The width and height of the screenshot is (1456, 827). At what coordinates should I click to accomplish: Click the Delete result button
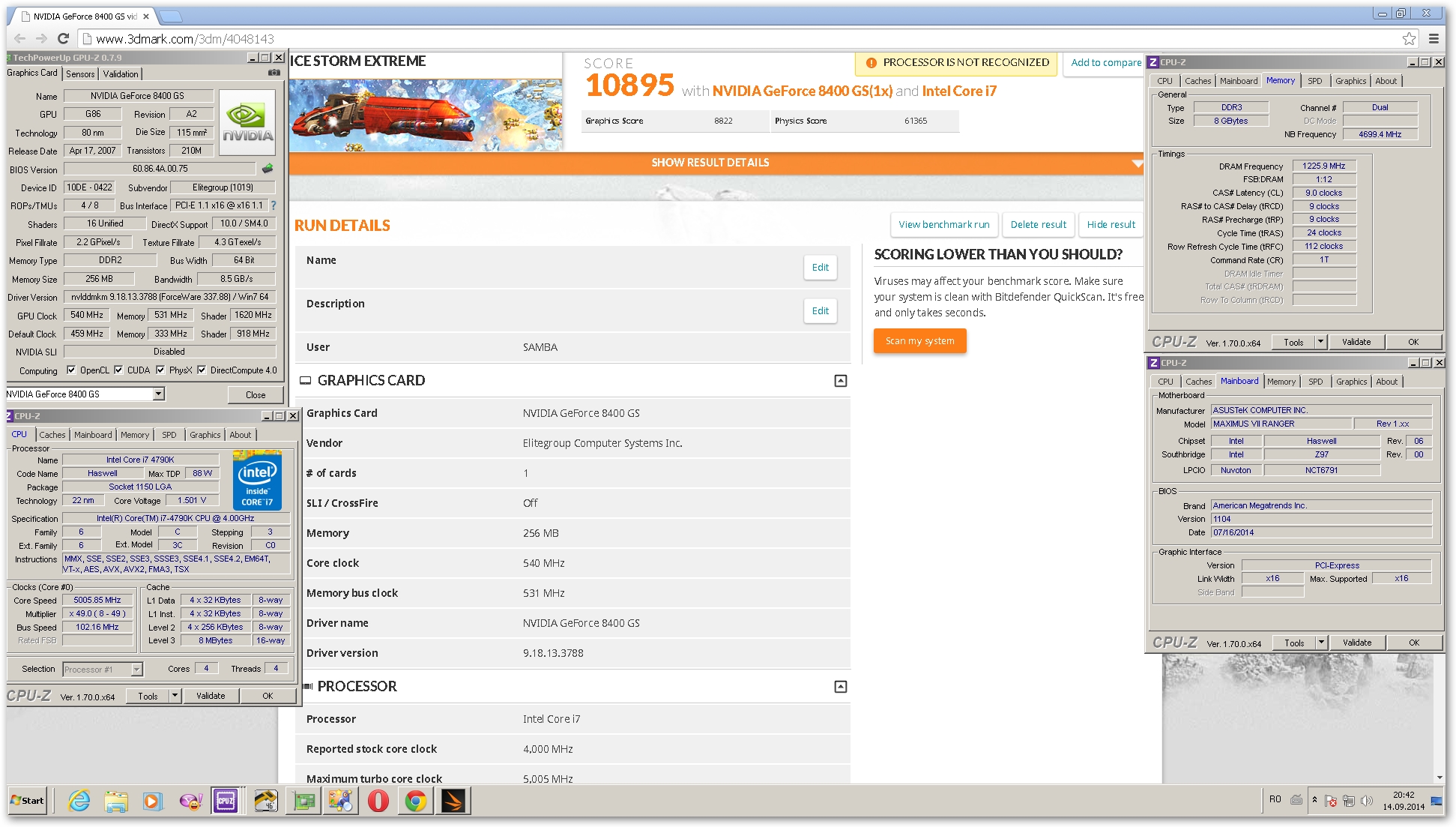click(x=1038, y=224)
